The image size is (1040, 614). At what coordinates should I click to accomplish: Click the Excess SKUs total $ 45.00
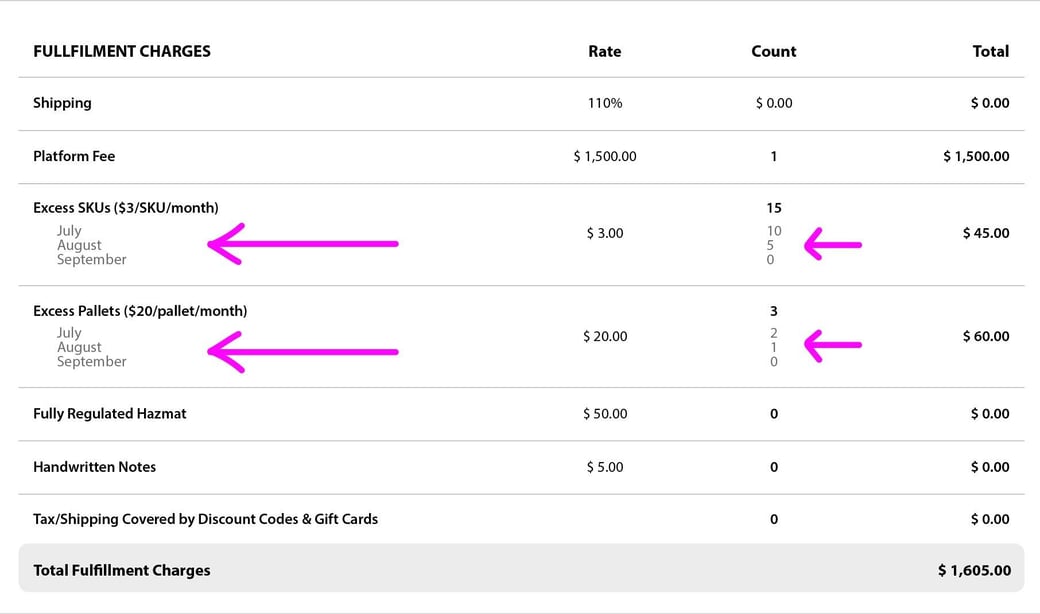point(986,233)
